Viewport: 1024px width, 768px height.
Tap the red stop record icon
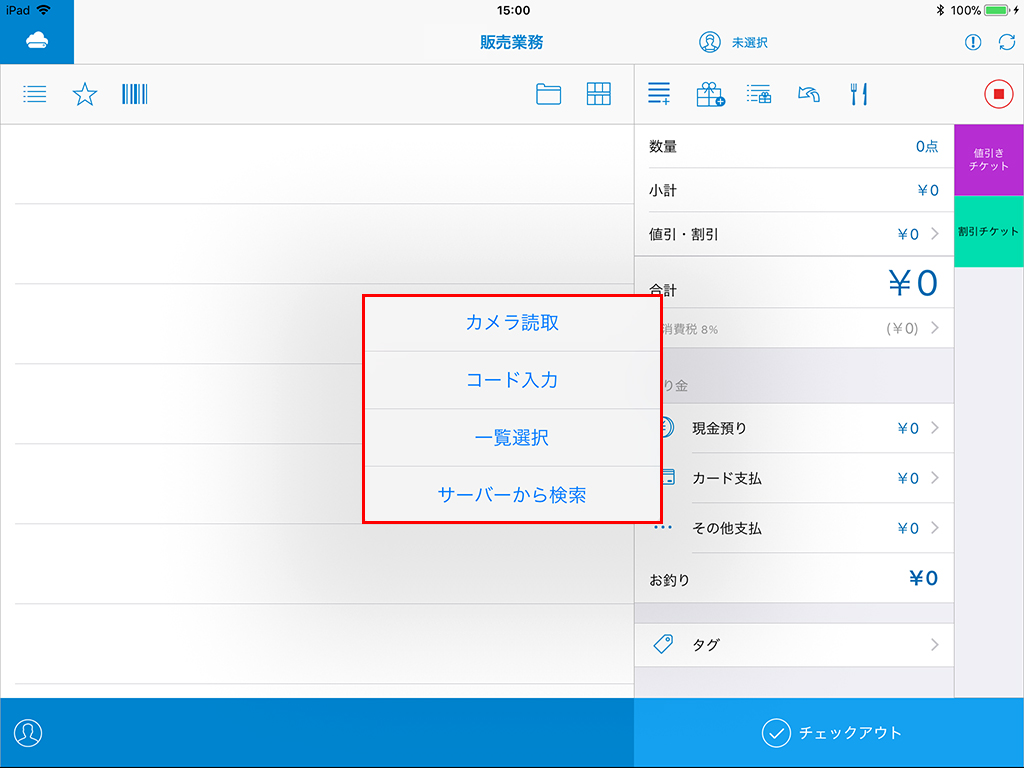[999, 94]
